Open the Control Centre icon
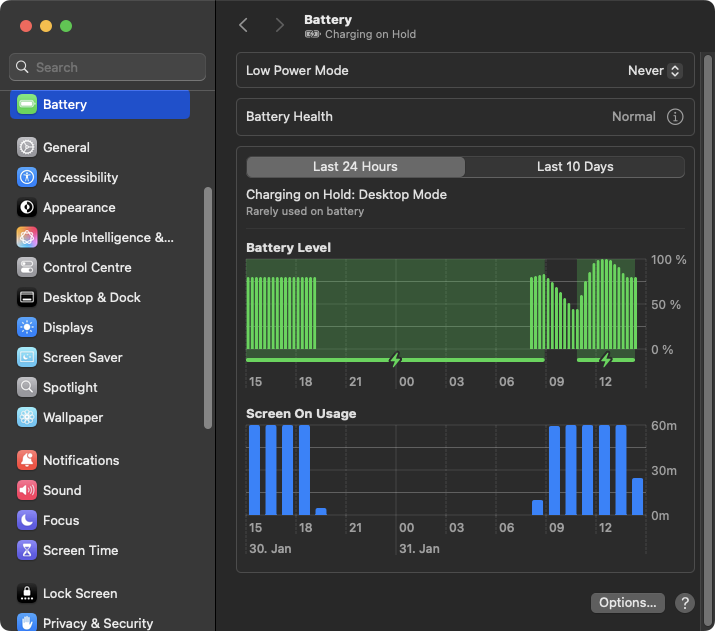Screen dimensions: 715x631 [x=27, y=268]
